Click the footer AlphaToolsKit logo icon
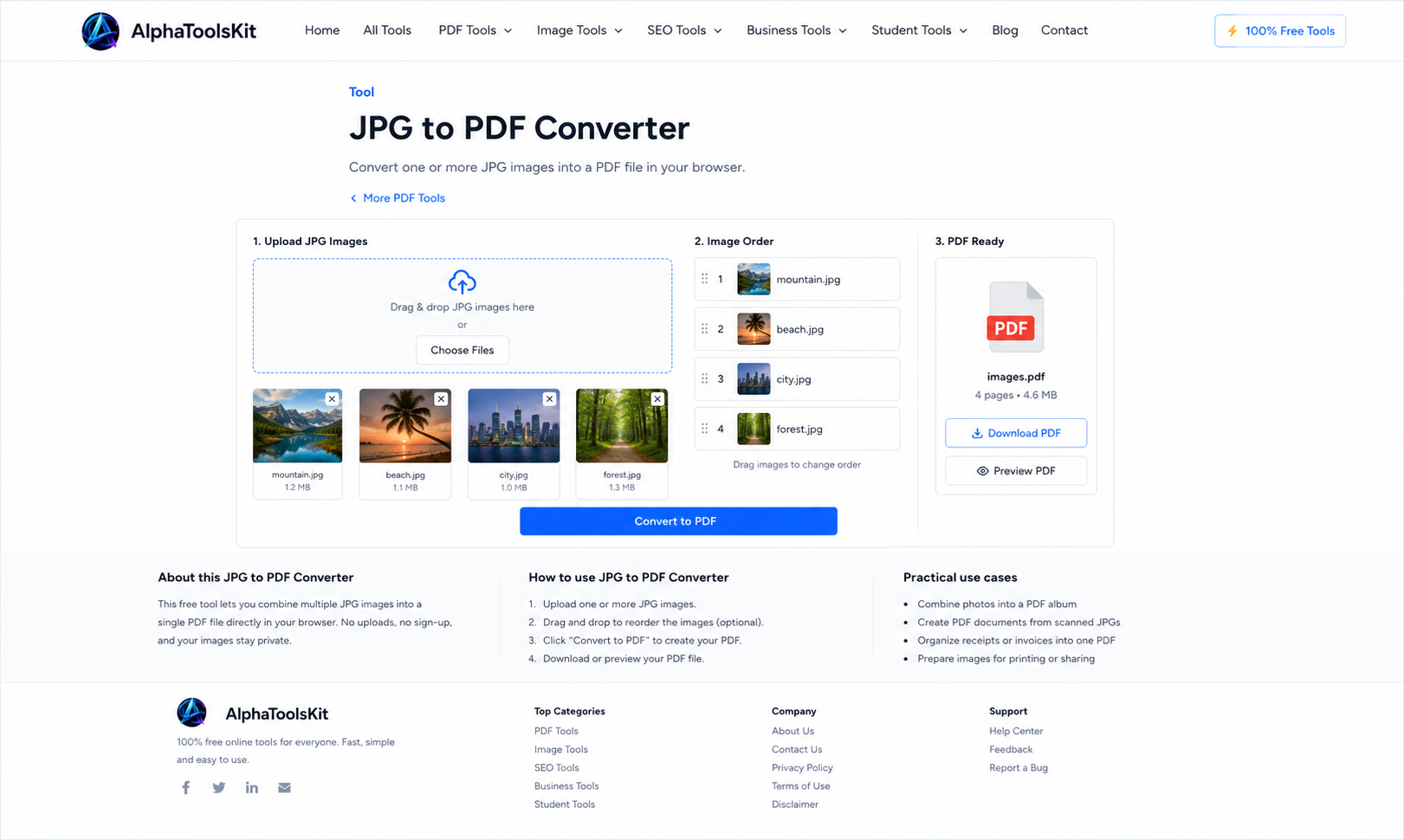The image size is (1404, 840). pos(191,713)
